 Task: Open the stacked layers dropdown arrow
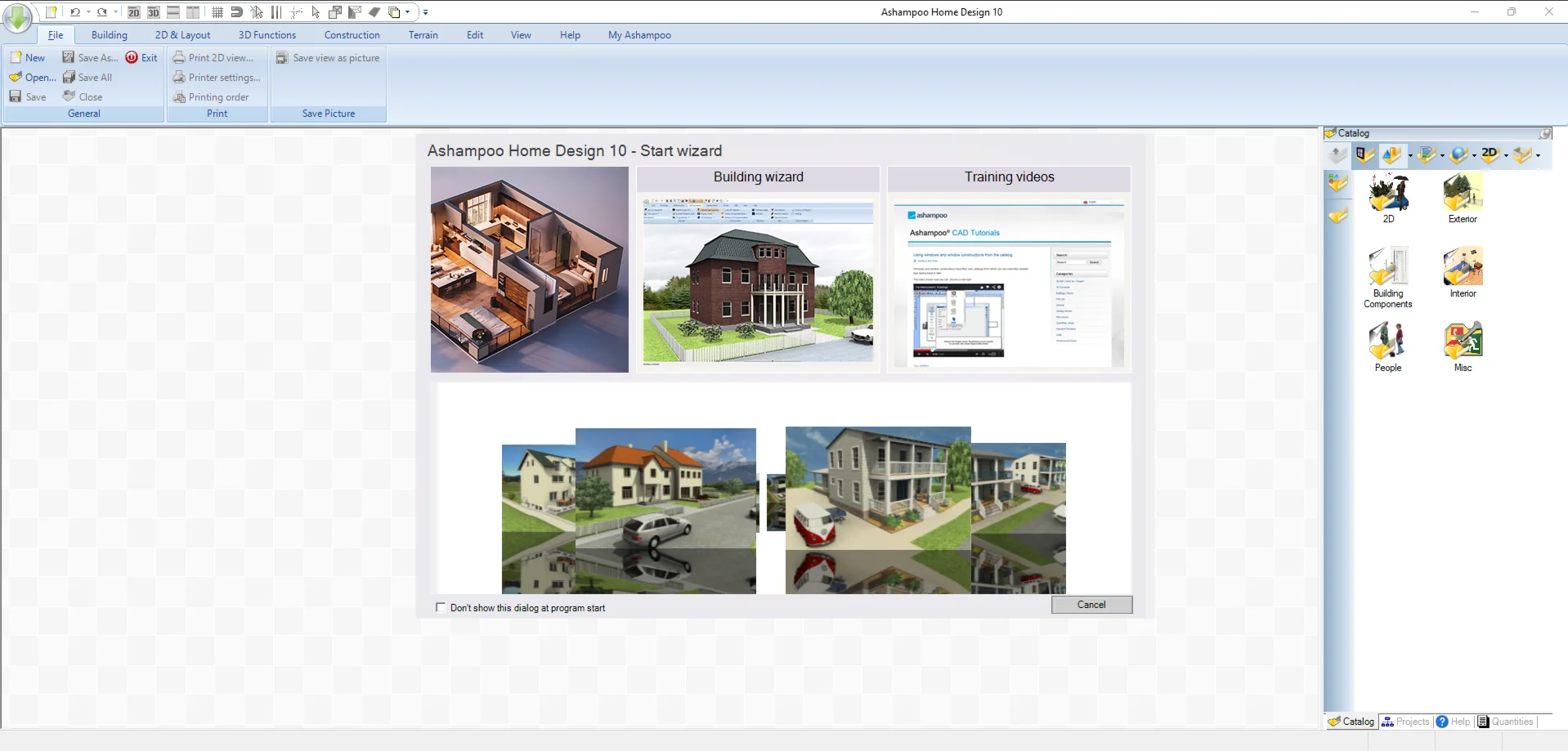coord(407,12)
